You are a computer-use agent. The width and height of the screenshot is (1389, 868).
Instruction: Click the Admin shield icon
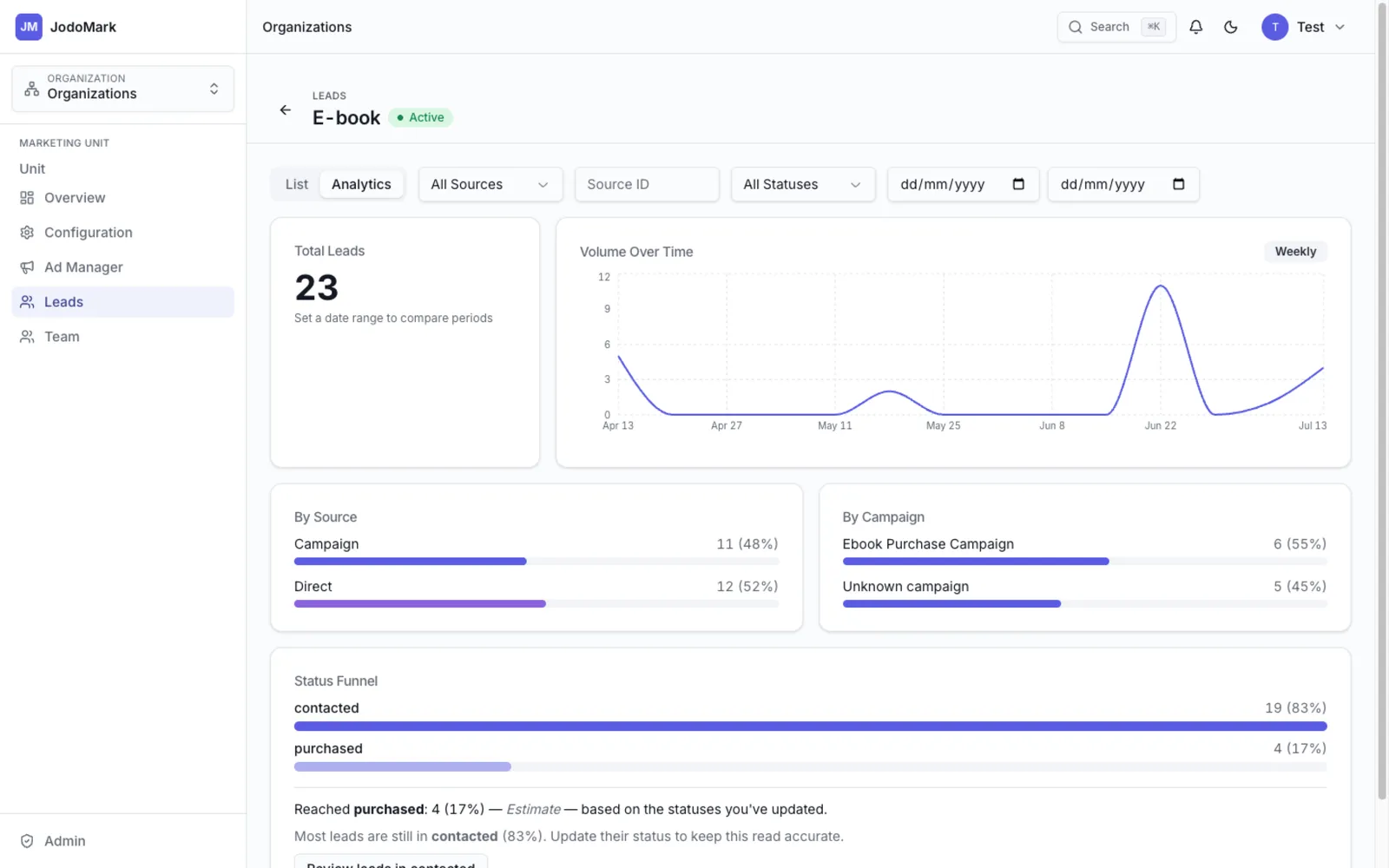point(27,841)
